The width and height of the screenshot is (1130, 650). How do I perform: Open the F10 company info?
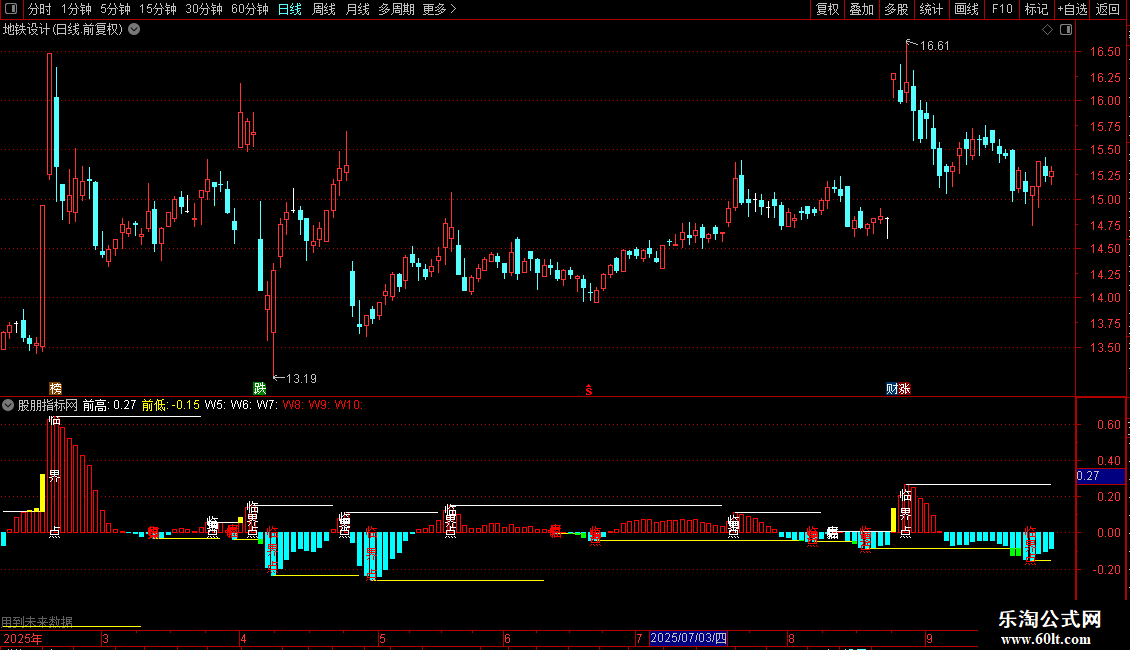[1002, 9]
